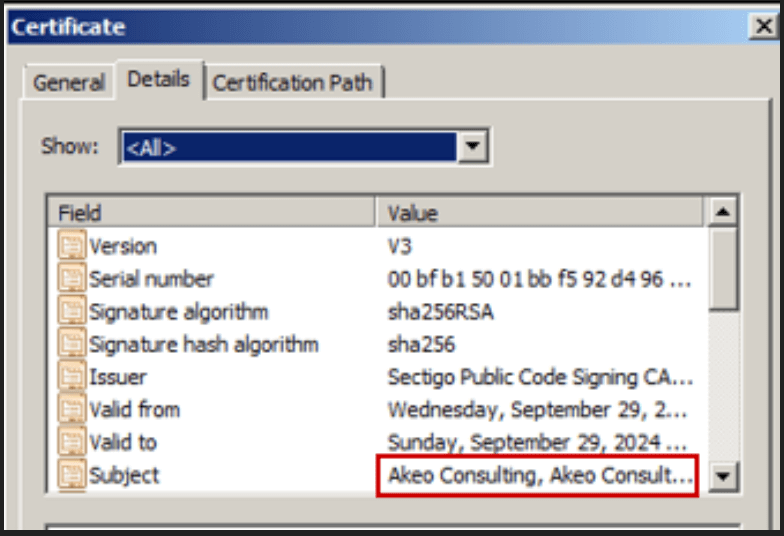Click the field list scrollbar thumb

point(722,270)
